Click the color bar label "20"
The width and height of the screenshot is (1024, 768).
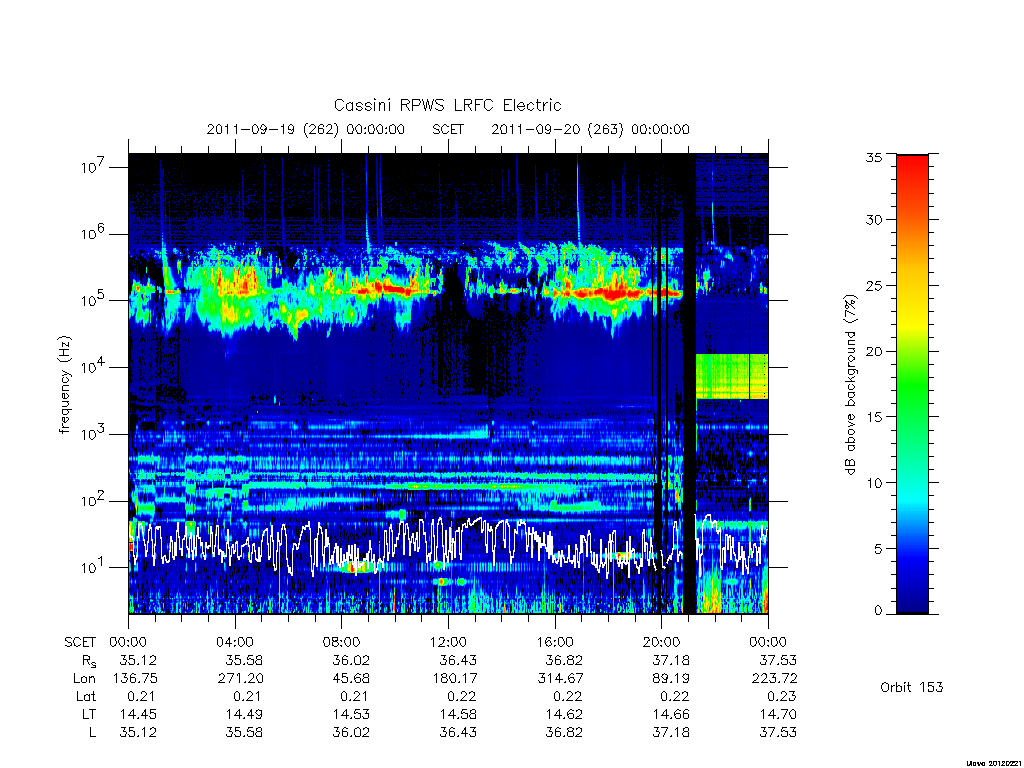(x=874, y=351)
